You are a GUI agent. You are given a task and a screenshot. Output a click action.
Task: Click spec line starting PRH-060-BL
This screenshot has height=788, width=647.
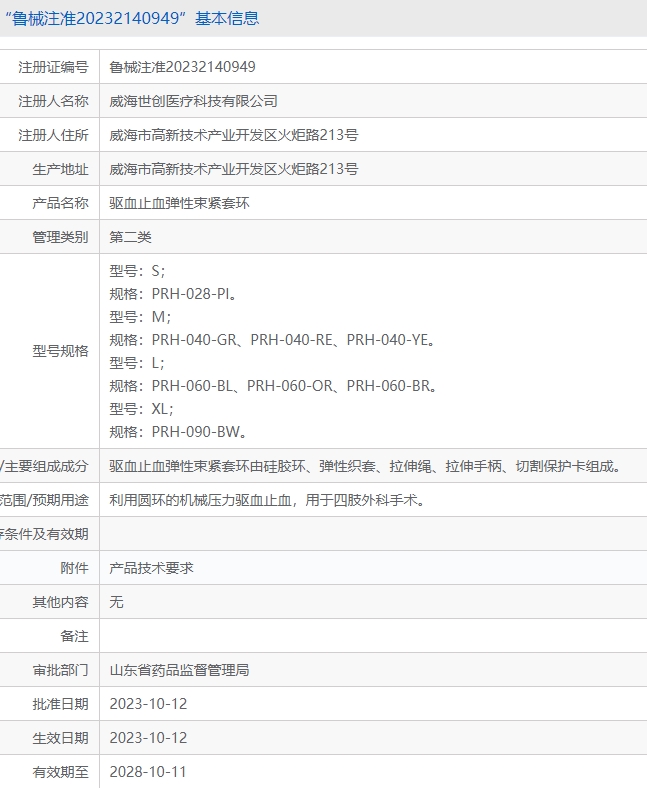click(273, 386)
